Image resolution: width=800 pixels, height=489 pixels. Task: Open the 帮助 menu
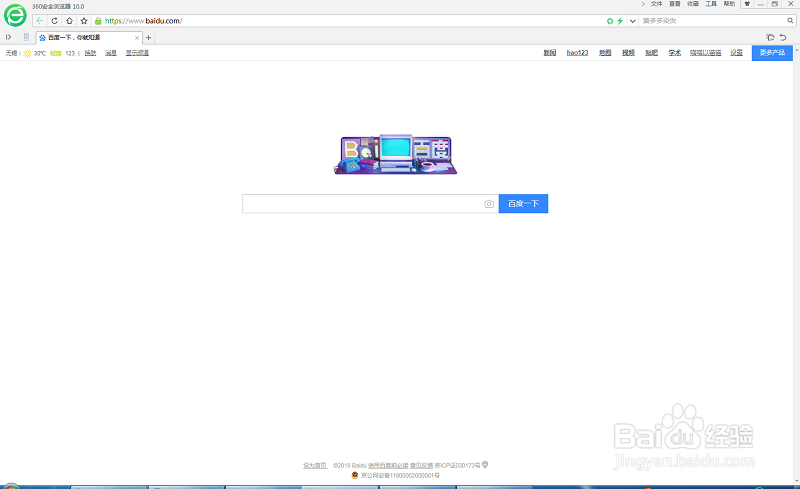(730, 4)
